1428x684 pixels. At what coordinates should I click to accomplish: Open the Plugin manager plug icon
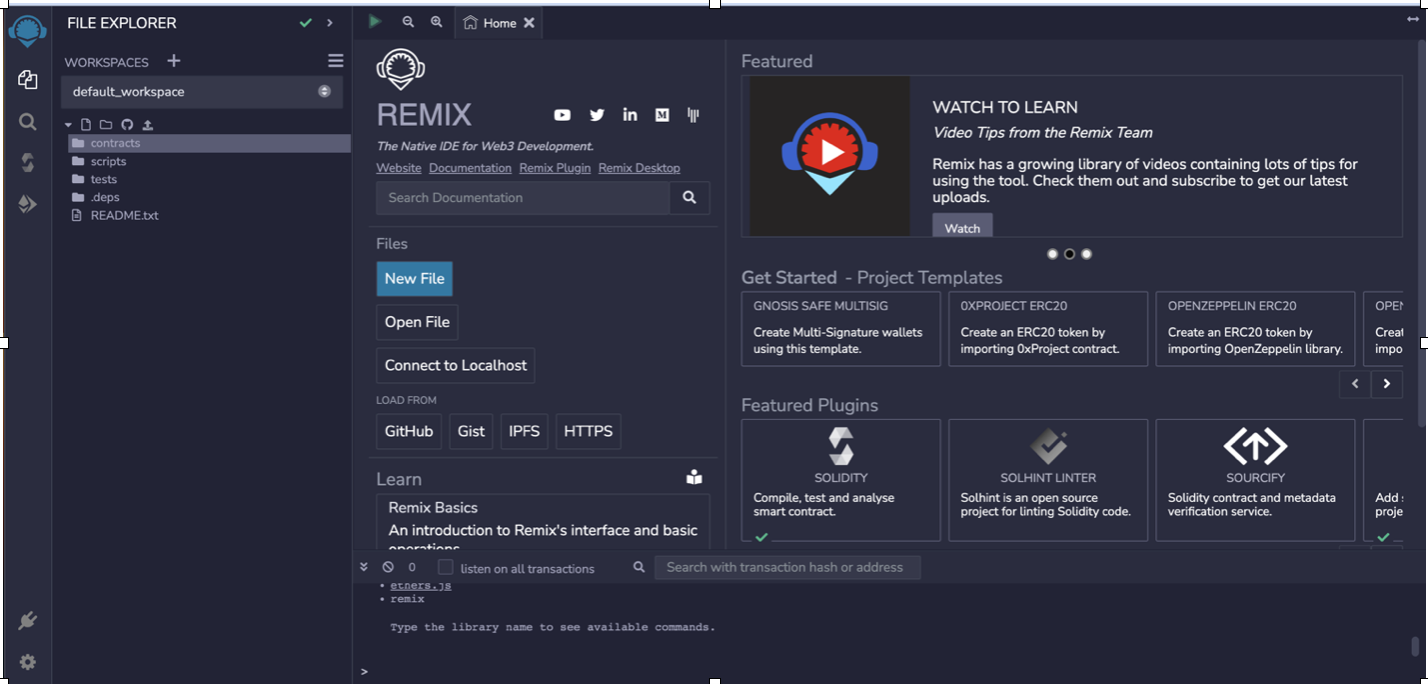tap(27, 621)
